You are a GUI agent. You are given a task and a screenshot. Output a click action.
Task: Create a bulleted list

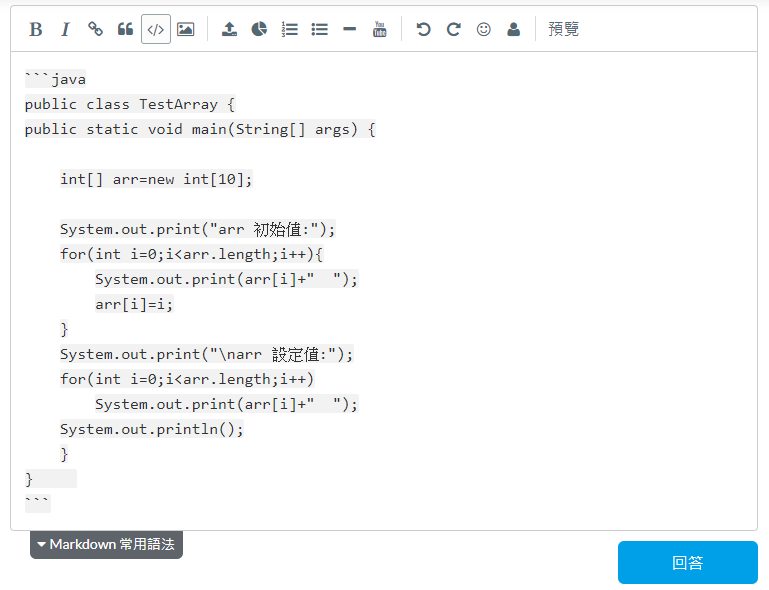click(x=319, y=29)
